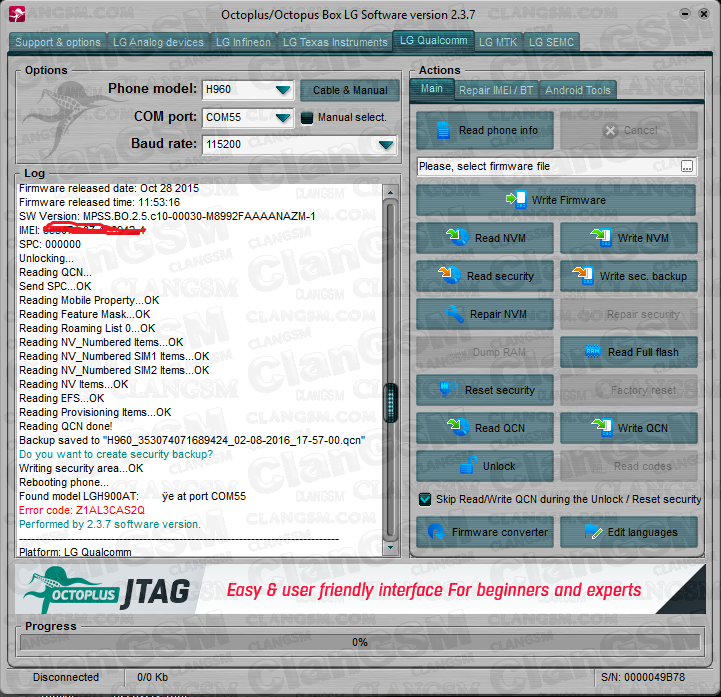The height and width of the screenshot is (697, 721).
Task: Click the Read security orange arrow icon
Action: click(449, 275)
